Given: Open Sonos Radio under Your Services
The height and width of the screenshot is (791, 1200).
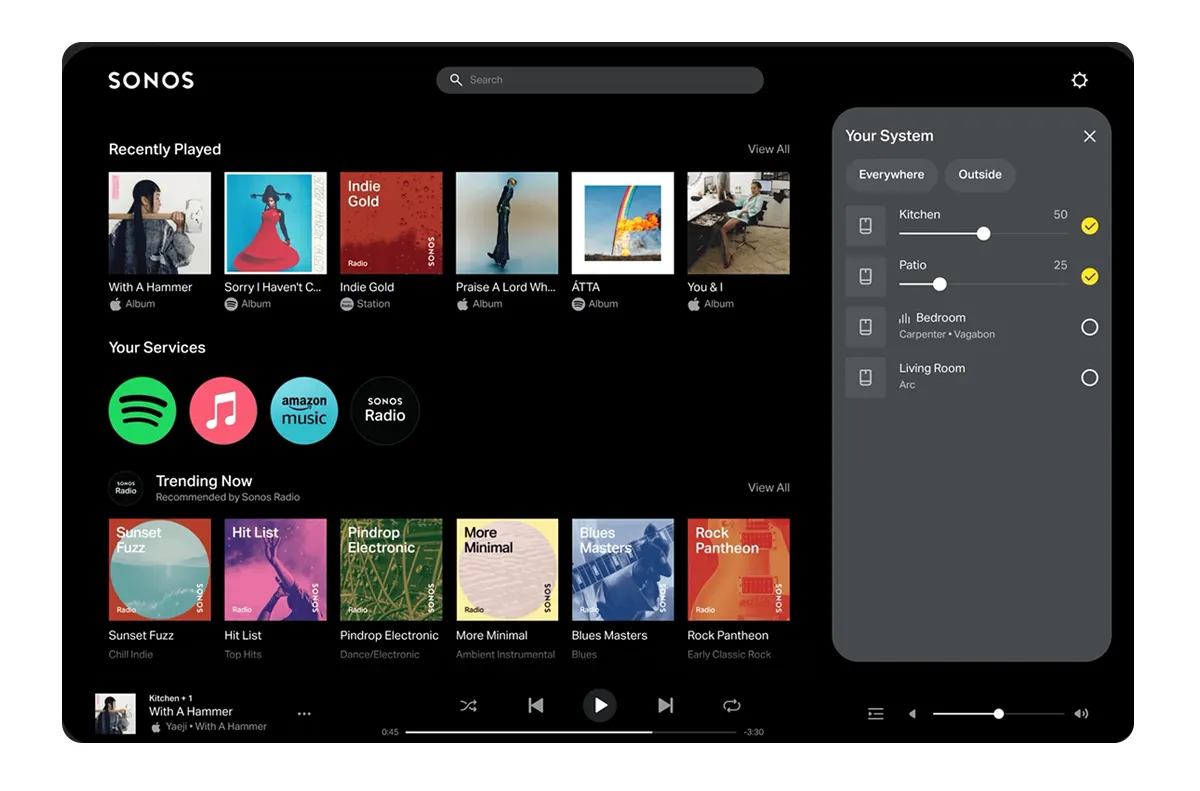Looking at the screenshot, I should click(385, 410).
